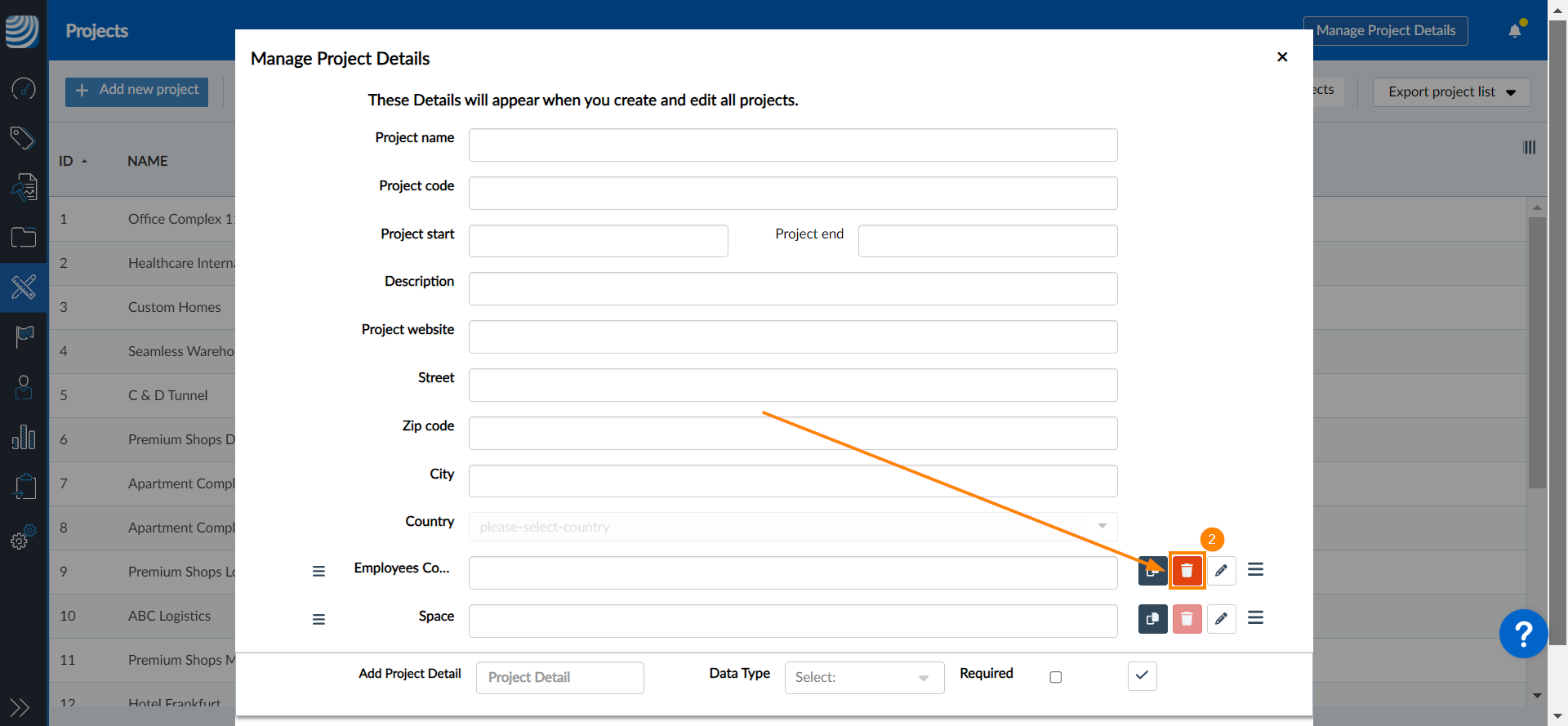Delete the Employees Co... detail with trash icon
This screenshot has height=726, width=1568.
[1187, 571]
